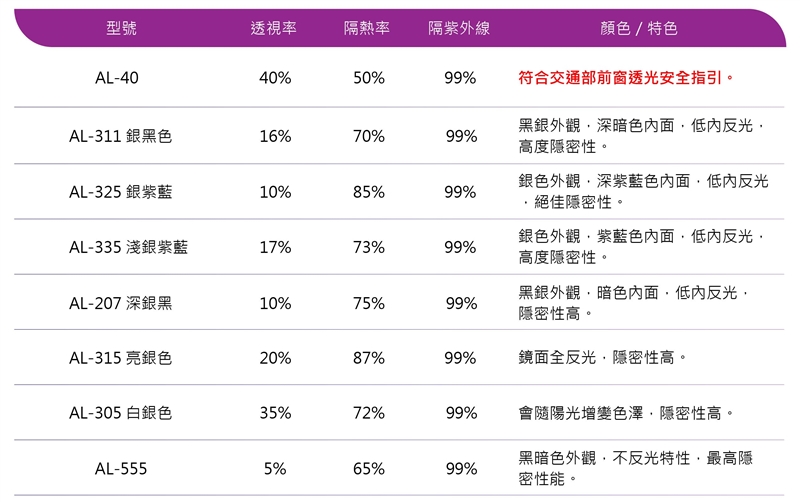
Task: Click the red 符合交通部前窗透光安全指引 text
Action: [627, 77]
